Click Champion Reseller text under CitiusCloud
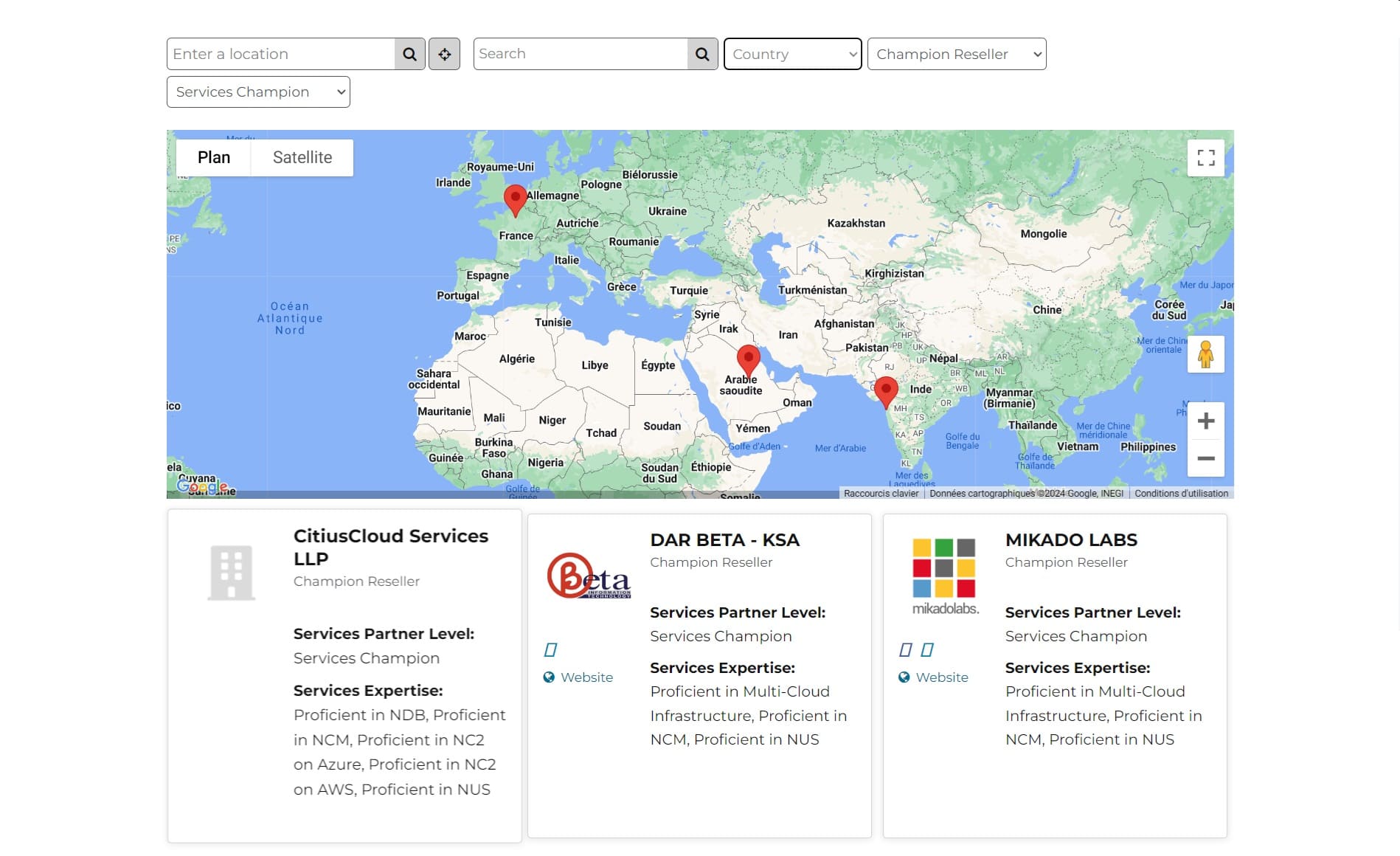The image size is (1400, 856). (x=356, y=581)
